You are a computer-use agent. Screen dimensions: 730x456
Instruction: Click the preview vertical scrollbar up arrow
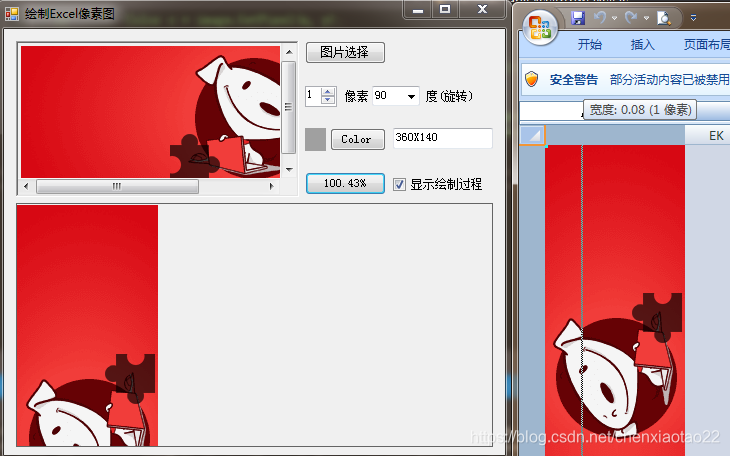289,52
